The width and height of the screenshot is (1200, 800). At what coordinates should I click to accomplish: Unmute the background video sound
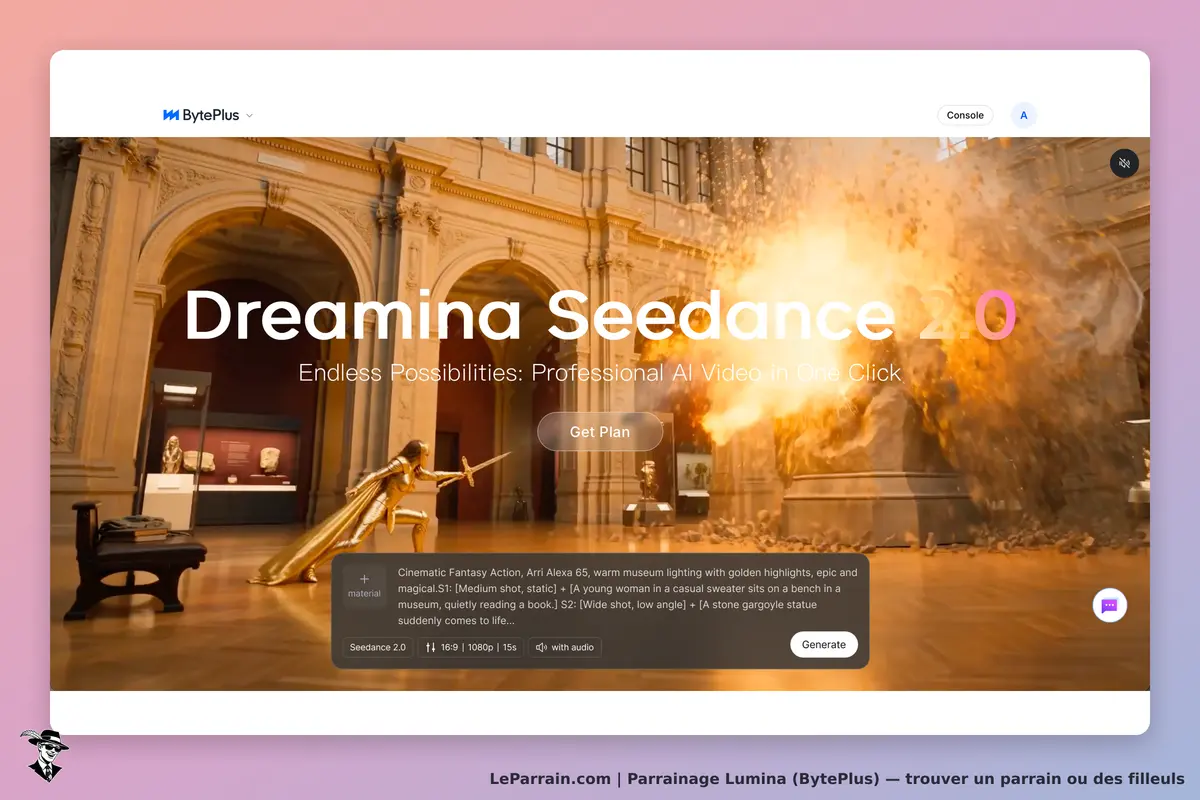(x=1124, y=163)
